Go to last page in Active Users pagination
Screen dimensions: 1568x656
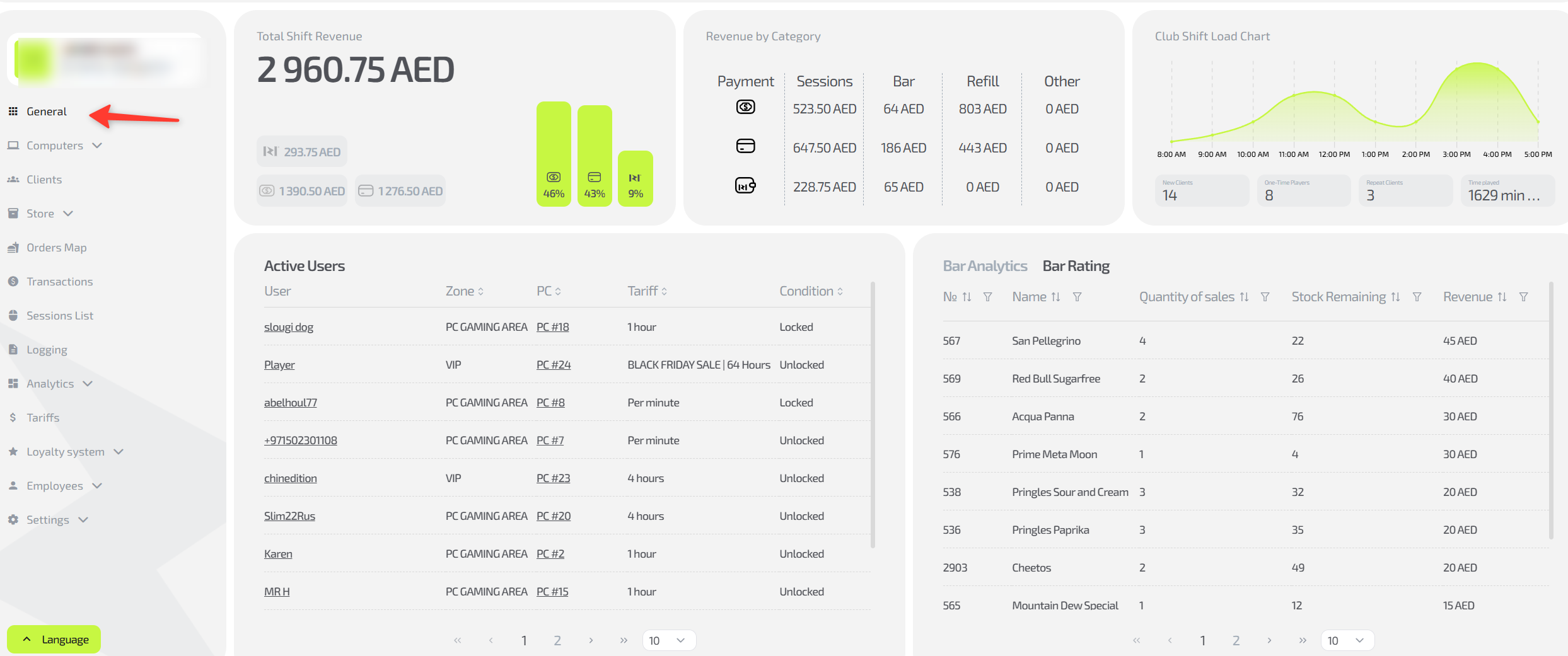(624, 640)
